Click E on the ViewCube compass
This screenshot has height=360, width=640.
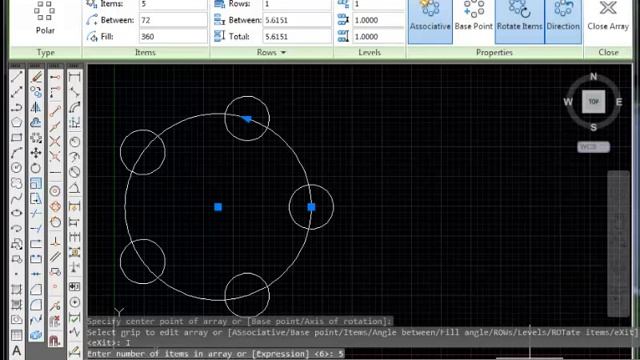point(619,102)
